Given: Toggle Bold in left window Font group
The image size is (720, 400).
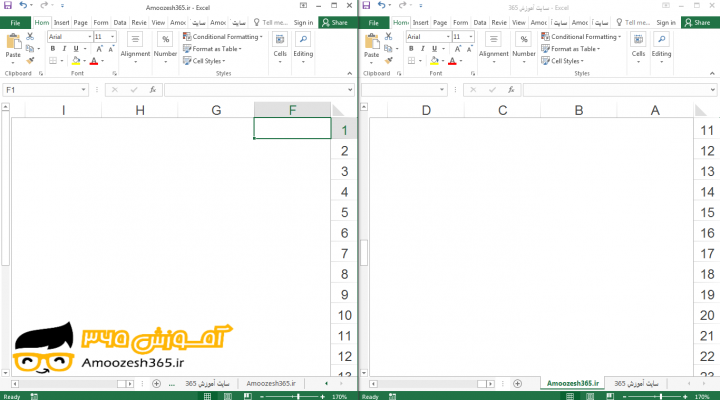Looking at the screenshot, I should pyautogui.click(x=52, y=48).
